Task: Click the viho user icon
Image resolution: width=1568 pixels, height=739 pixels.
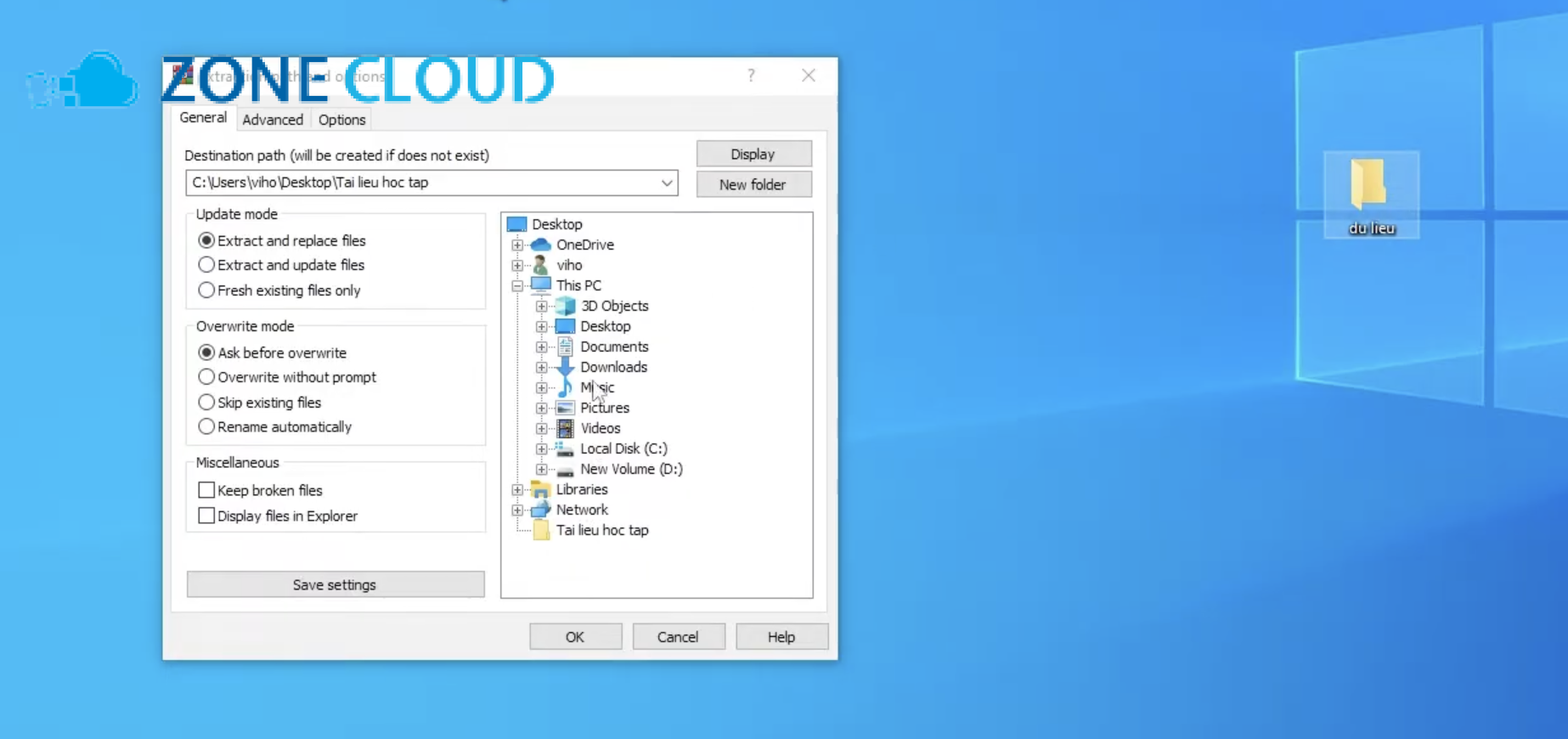Action: [x=540, y=265]
